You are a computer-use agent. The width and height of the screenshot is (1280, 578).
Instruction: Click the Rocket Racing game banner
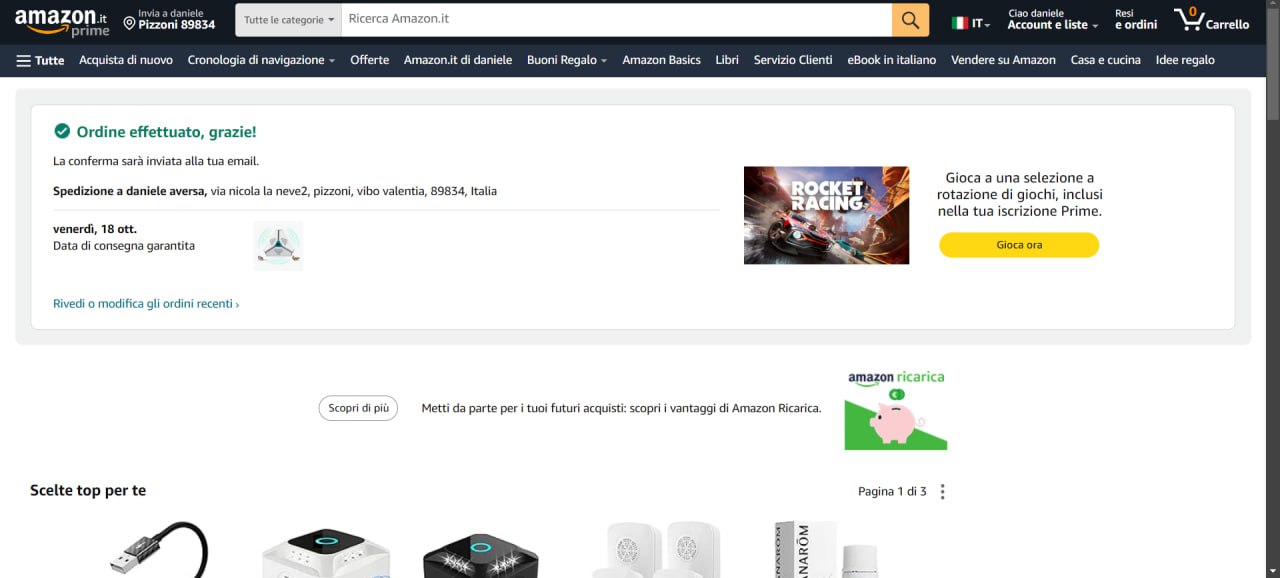(x=826, y=215)
